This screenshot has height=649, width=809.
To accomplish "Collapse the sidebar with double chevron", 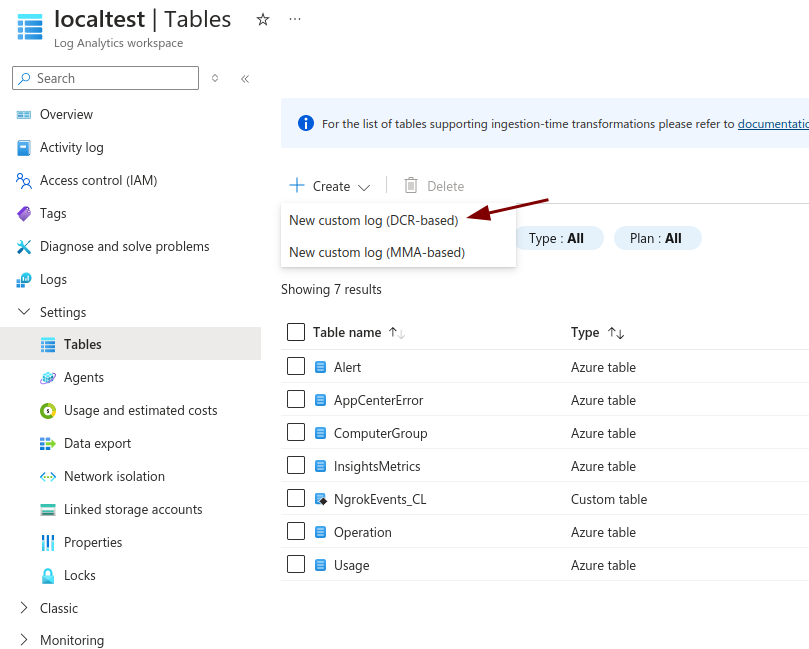I will tap(245, 78).
